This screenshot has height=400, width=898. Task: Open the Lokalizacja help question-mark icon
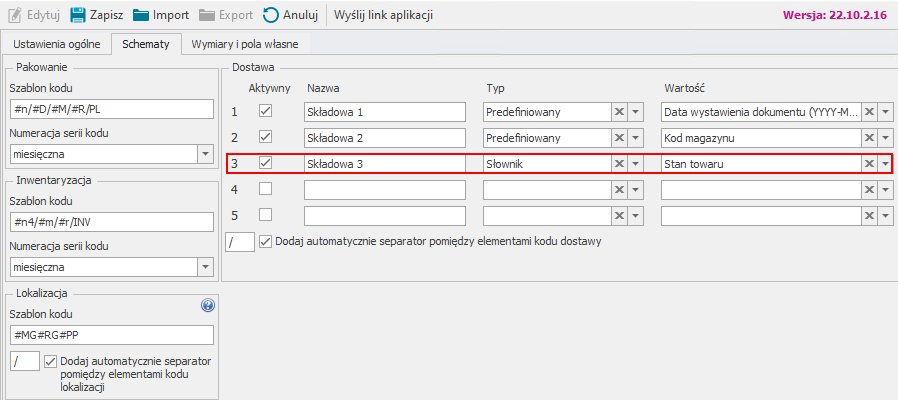coord(208,306)
